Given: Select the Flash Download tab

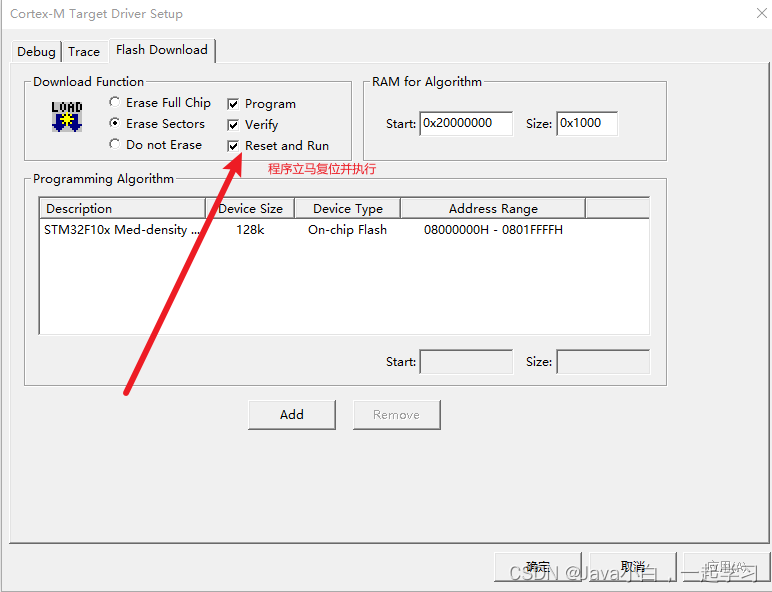Looking at the screenshot, I should (162, 50).
